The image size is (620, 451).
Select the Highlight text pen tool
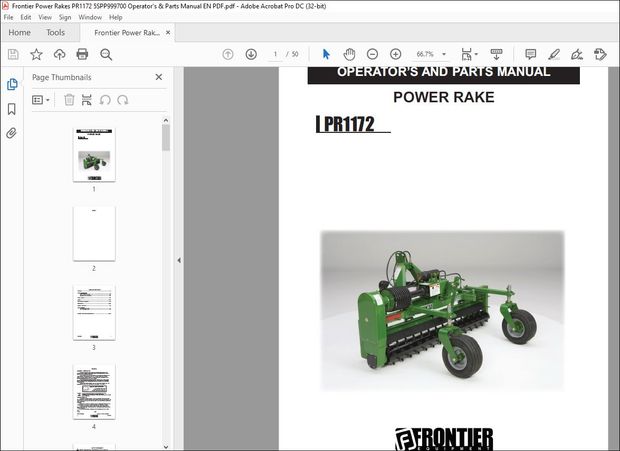pyautogui.click(x=554, y=54)
